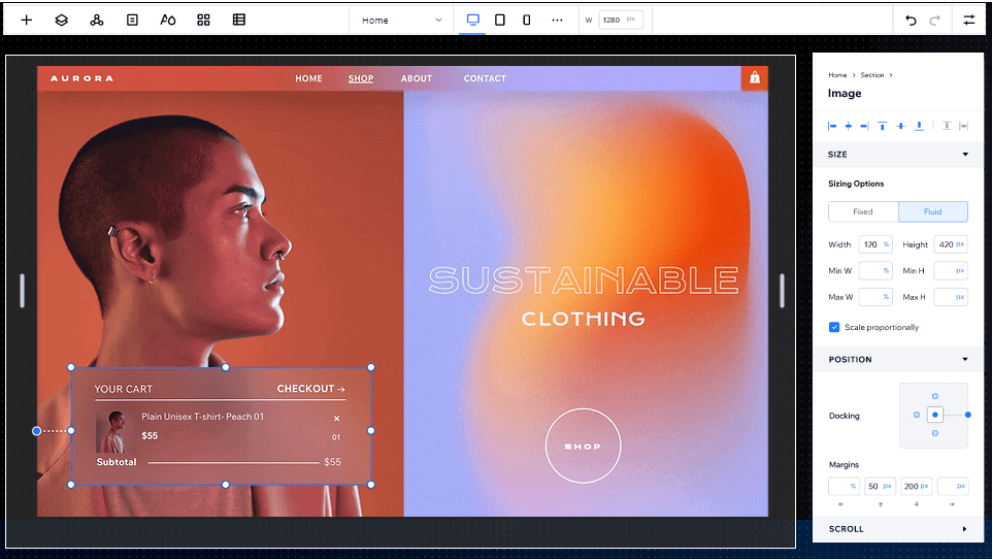Undo the last action

click(911, 20)
